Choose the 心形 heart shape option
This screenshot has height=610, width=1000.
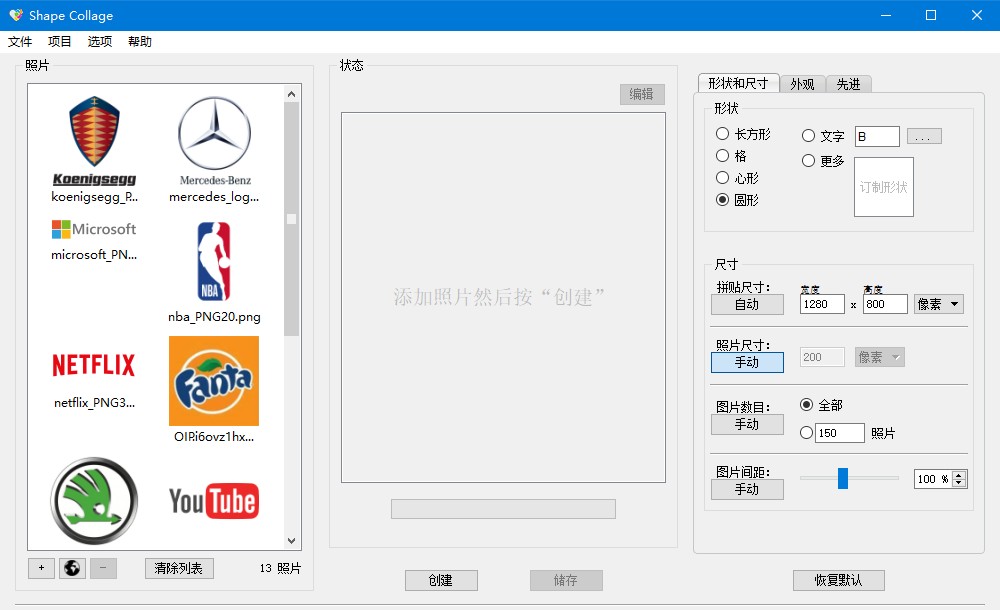tap(737, 178)
